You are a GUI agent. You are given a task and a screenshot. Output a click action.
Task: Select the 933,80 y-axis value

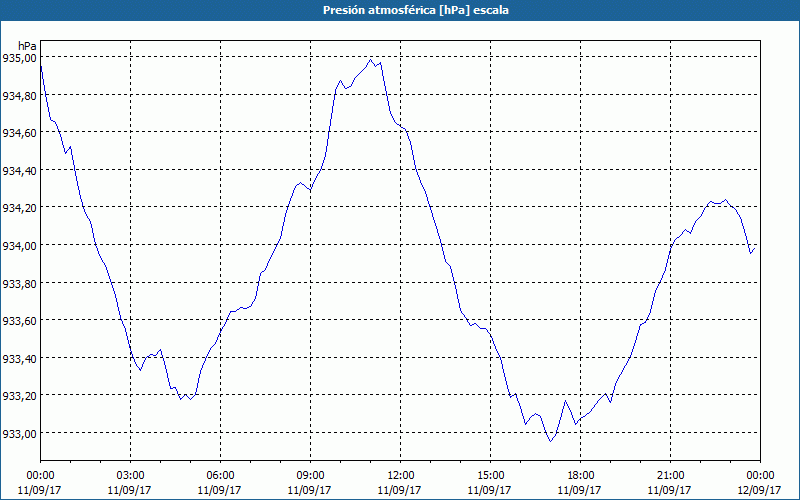coord(19,283)
